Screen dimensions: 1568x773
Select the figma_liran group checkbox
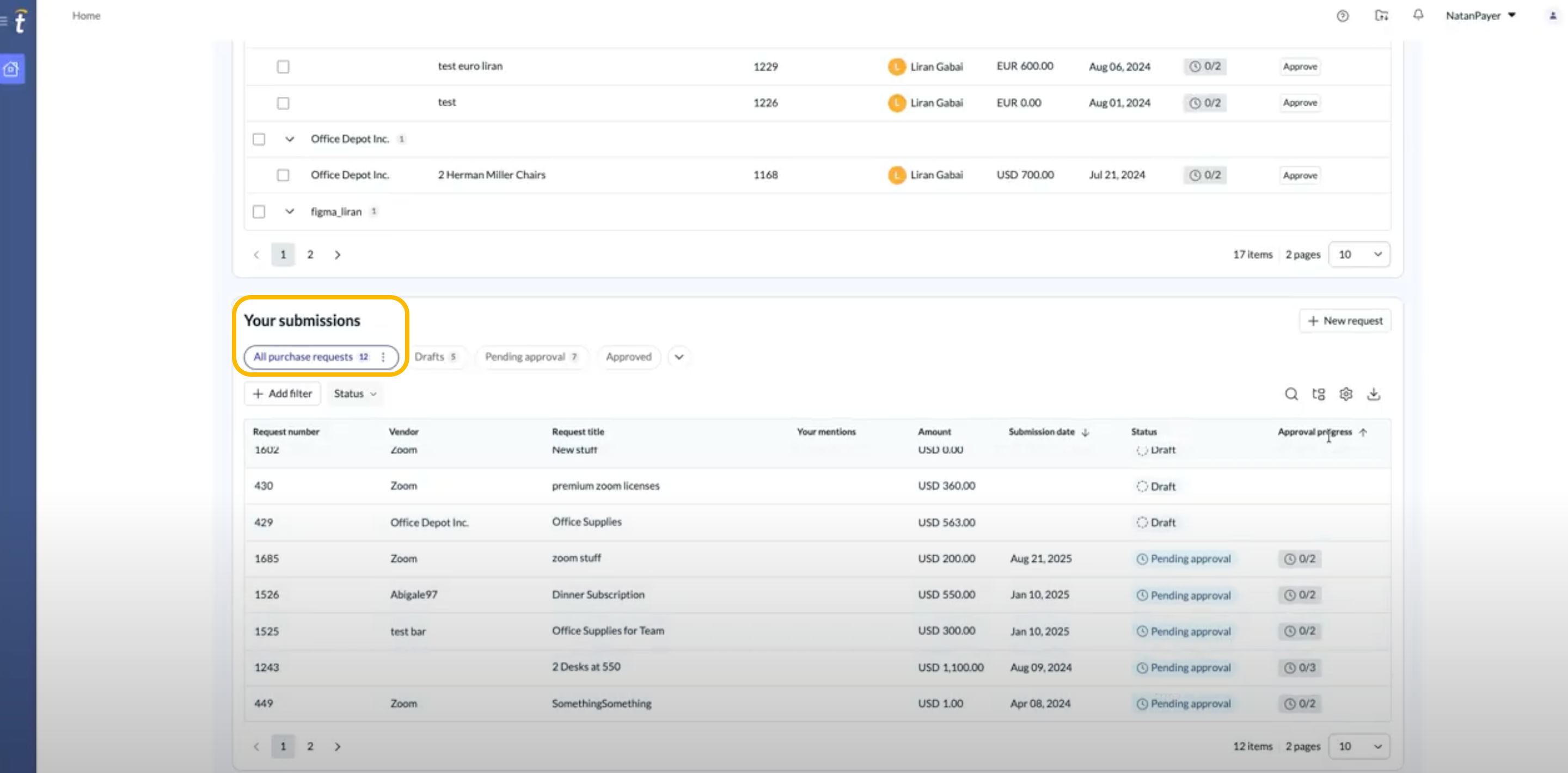259,211
